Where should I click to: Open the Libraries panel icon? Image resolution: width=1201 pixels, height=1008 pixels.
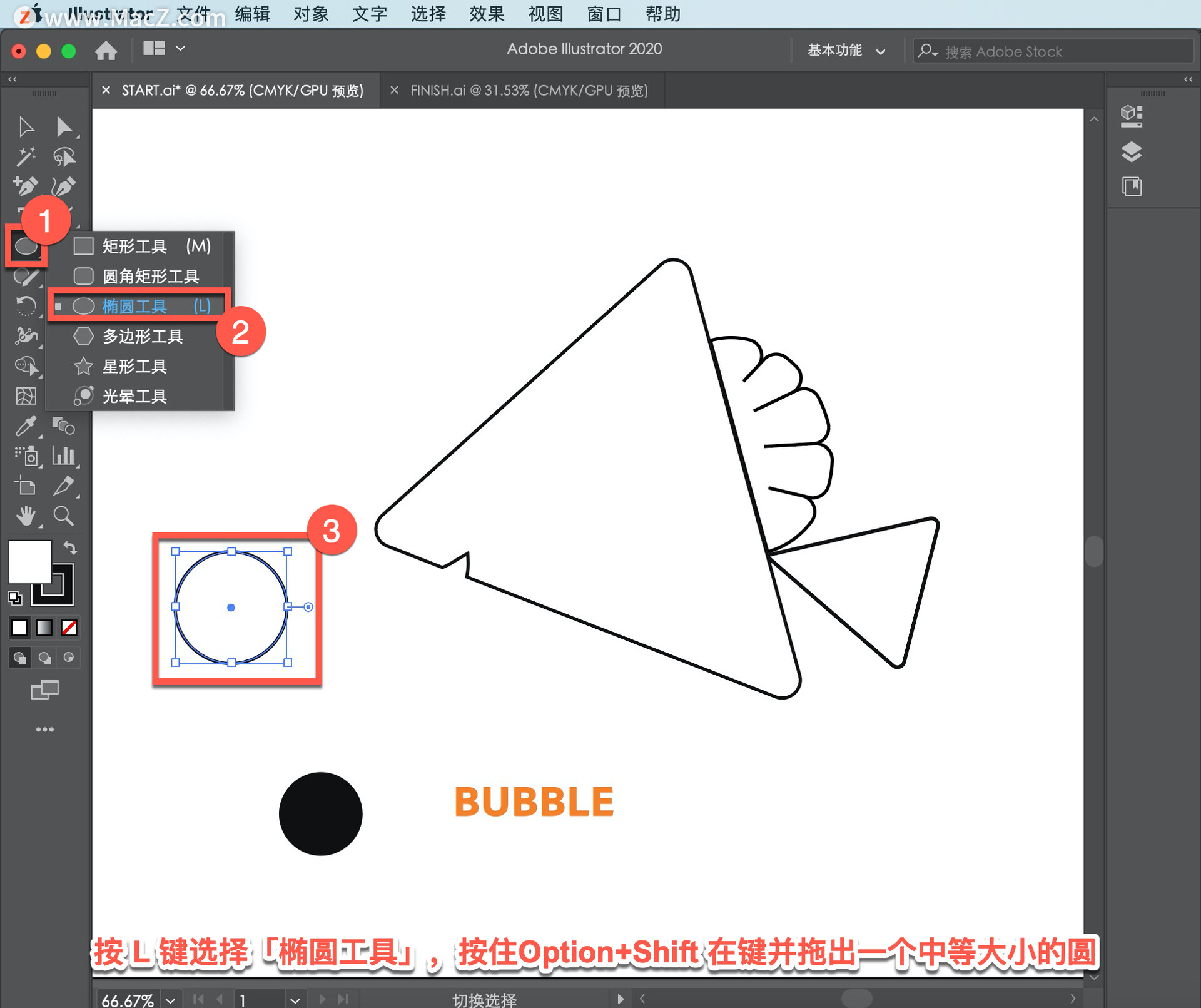point(1132,186)
